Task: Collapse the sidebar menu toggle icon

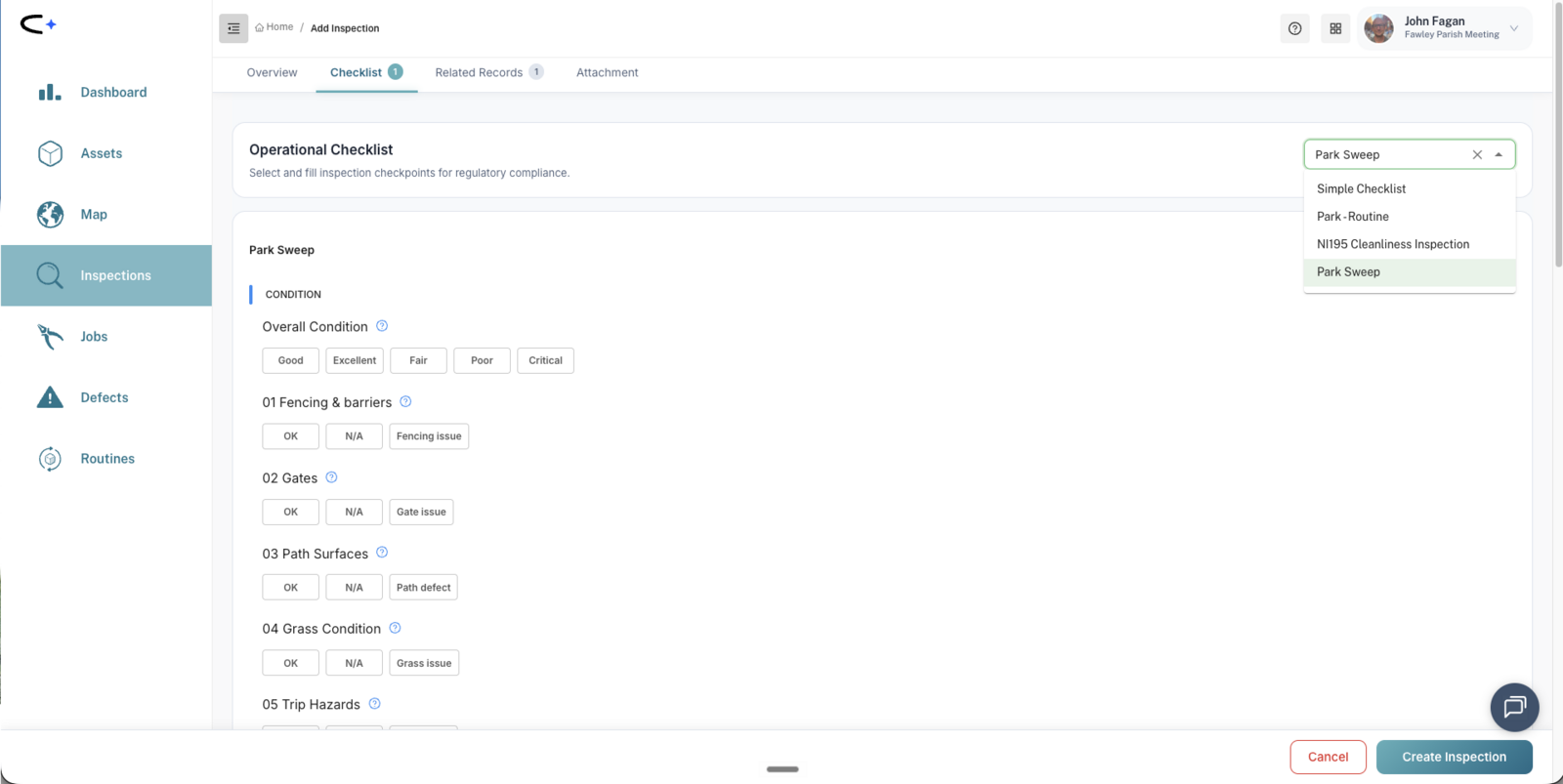Action: pos(233,28)
